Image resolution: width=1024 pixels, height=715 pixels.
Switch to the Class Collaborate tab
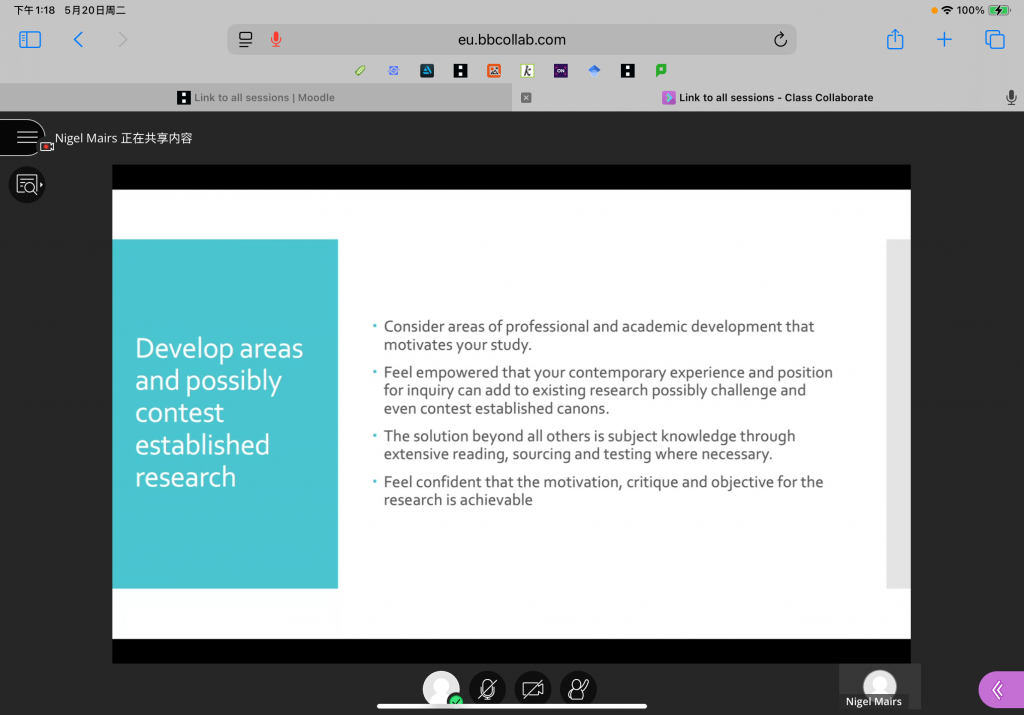click(768, 97)
